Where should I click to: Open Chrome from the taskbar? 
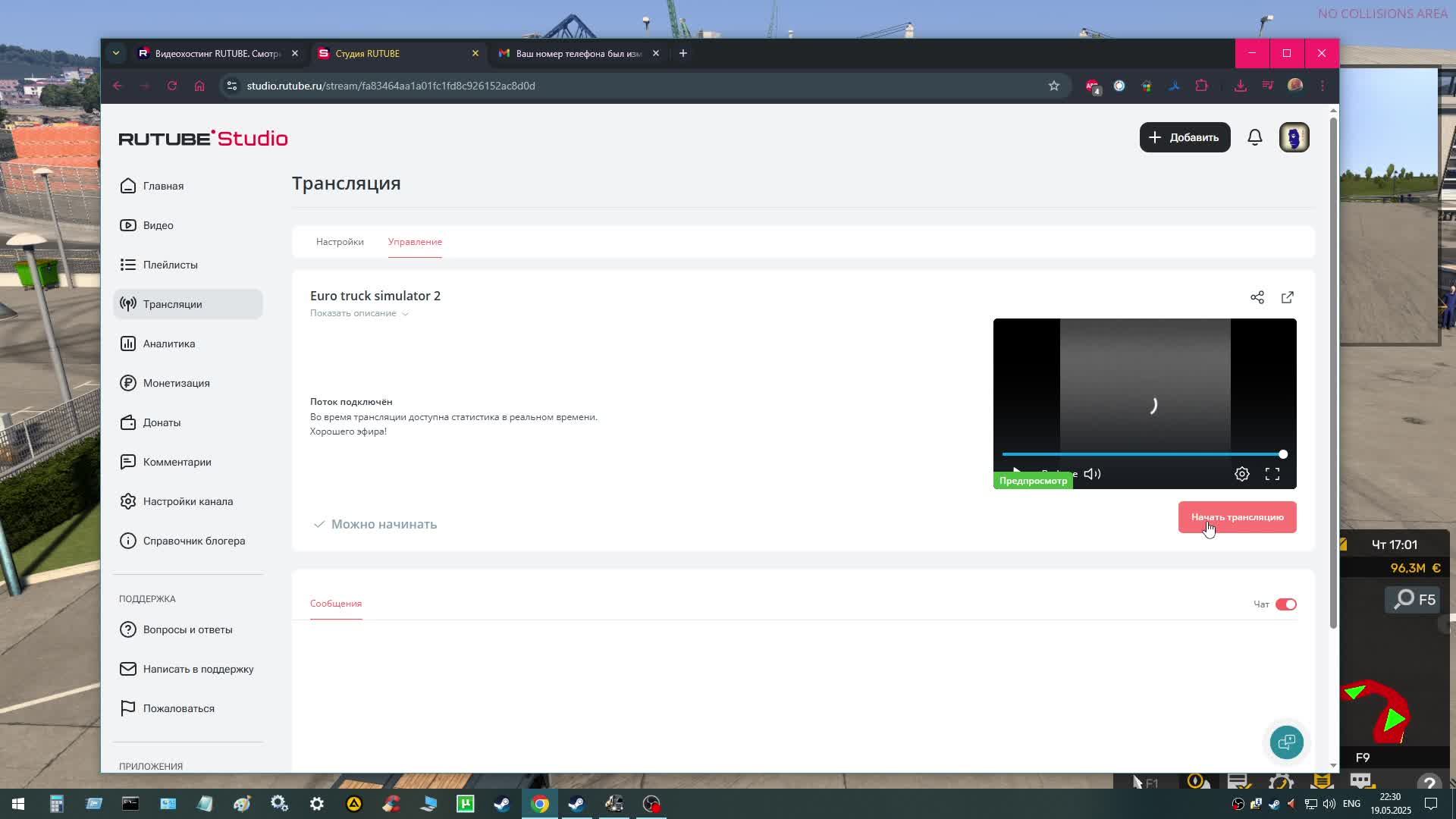540,804
